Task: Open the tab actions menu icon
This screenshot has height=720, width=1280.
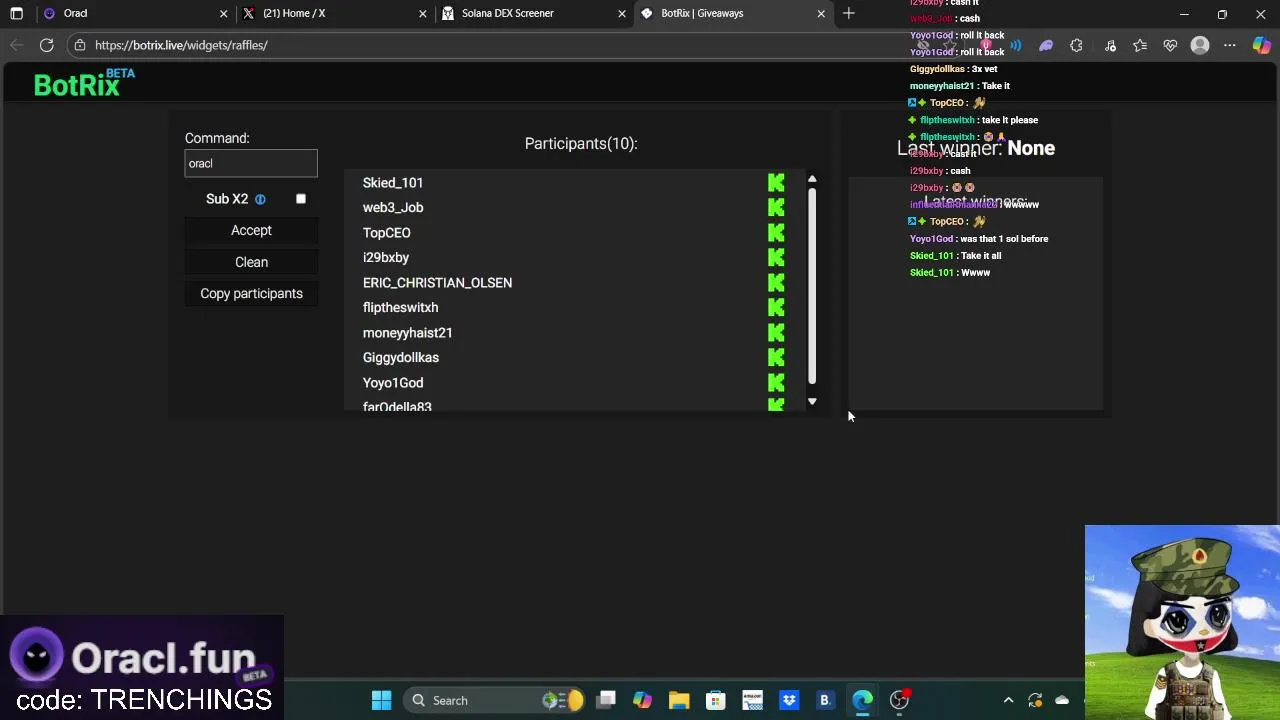Action: (16, 13)
